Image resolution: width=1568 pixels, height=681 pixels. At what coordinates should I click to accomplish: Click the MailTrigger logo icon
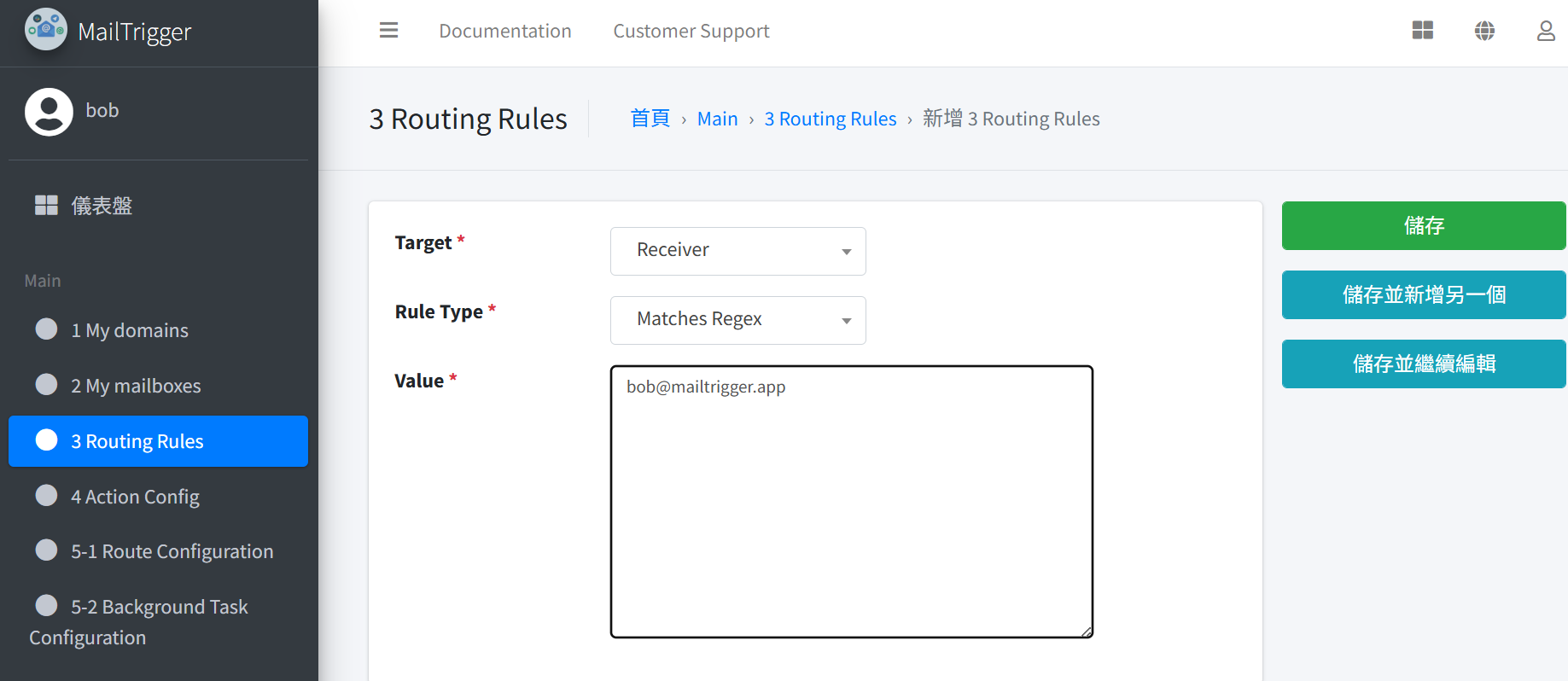[46, 30]
